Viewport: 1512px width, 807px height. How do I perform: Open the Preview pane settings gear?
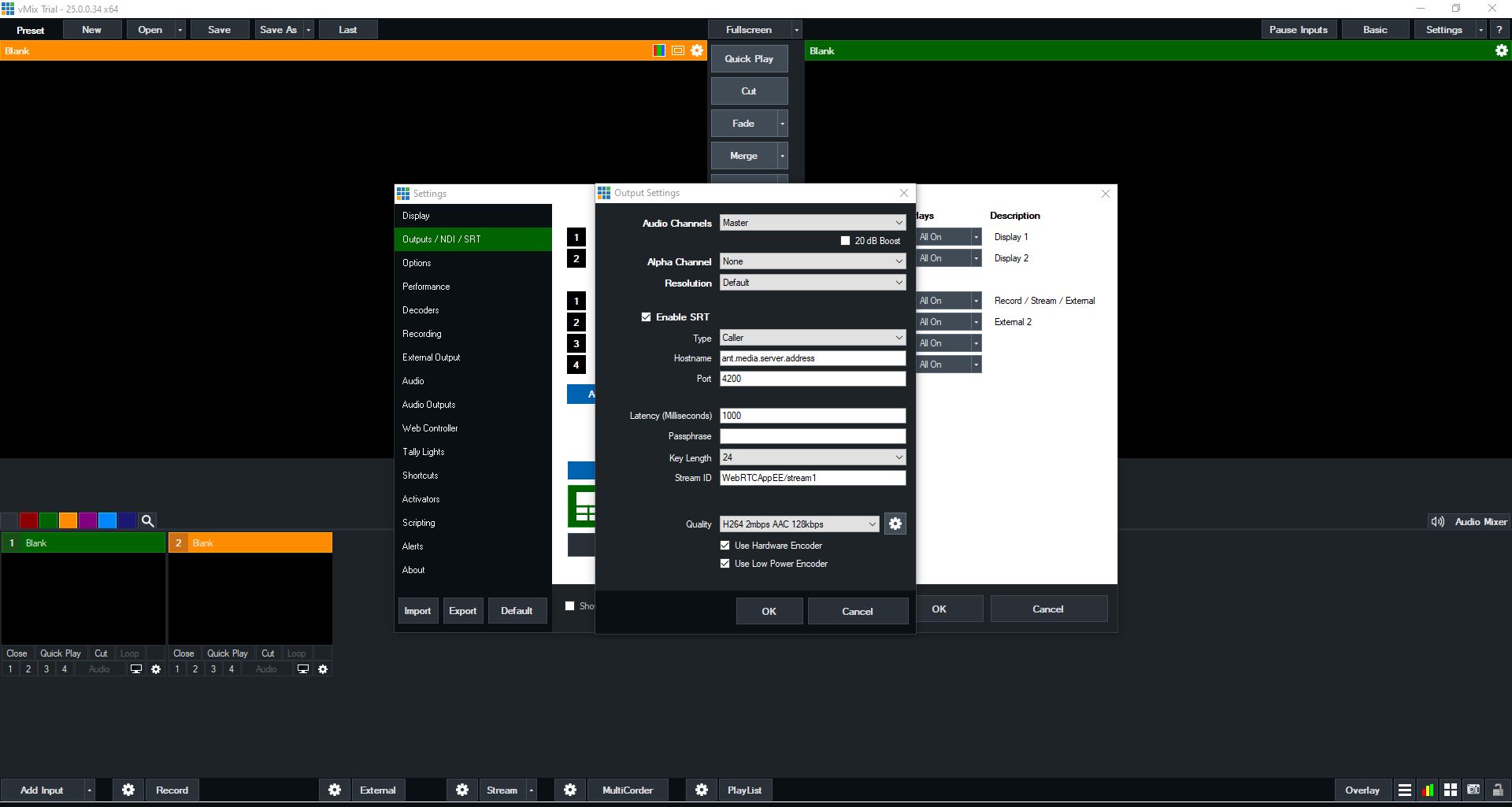(x=697, y=50)
